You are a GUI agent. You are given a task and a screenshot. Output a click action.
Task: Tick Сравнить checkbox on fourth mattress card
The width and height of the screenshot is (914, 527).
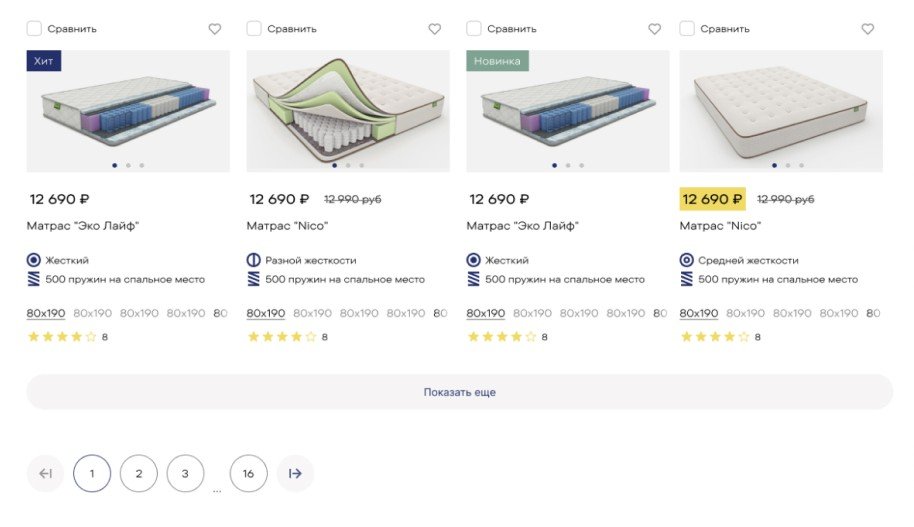pyautogui.click(x=687, y=29)
